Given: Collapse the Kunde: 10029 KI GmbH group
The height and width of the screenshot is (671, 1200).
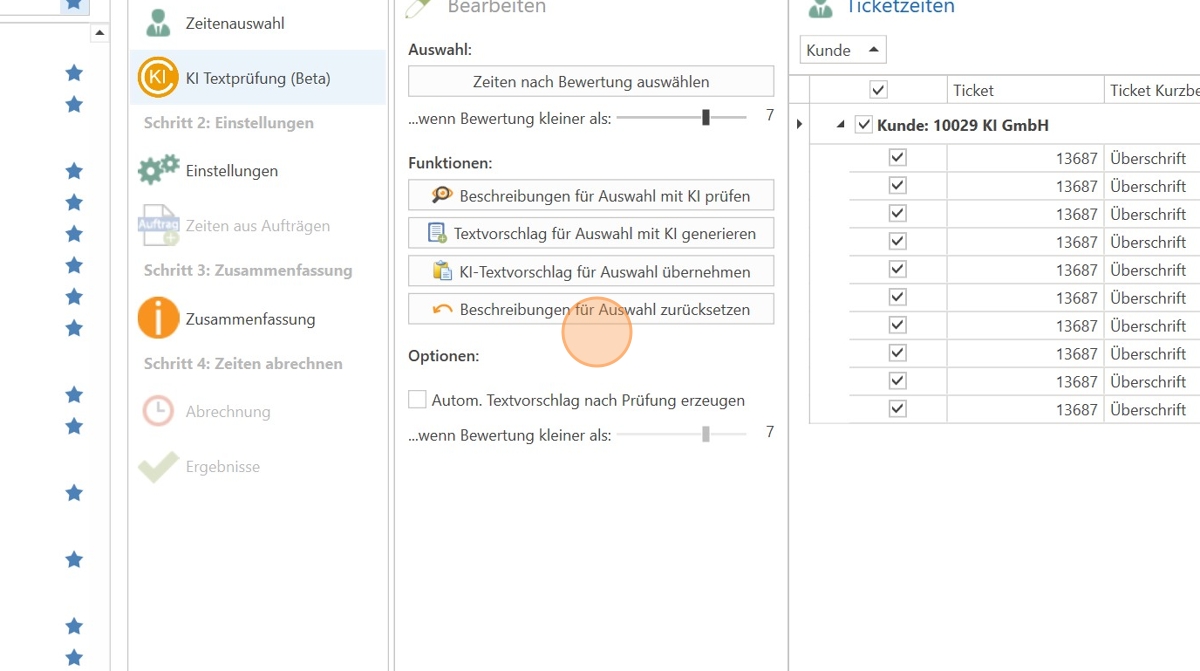Looking at the screenshot, I should pyautogui.click(x=839, y=125).
